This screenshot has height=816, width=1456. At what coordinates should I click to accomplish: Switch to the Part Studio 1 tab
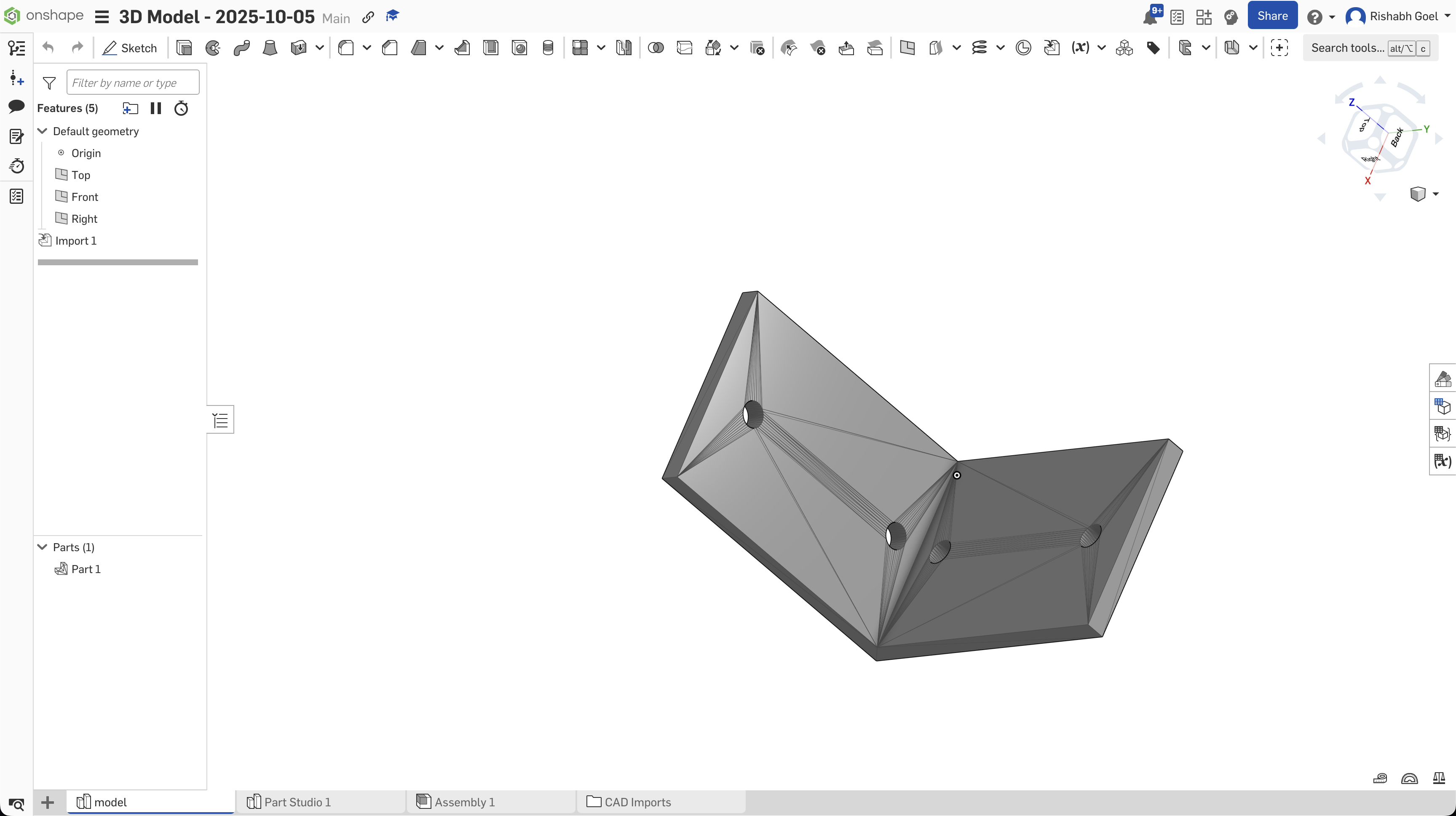(x=297, y=802)
